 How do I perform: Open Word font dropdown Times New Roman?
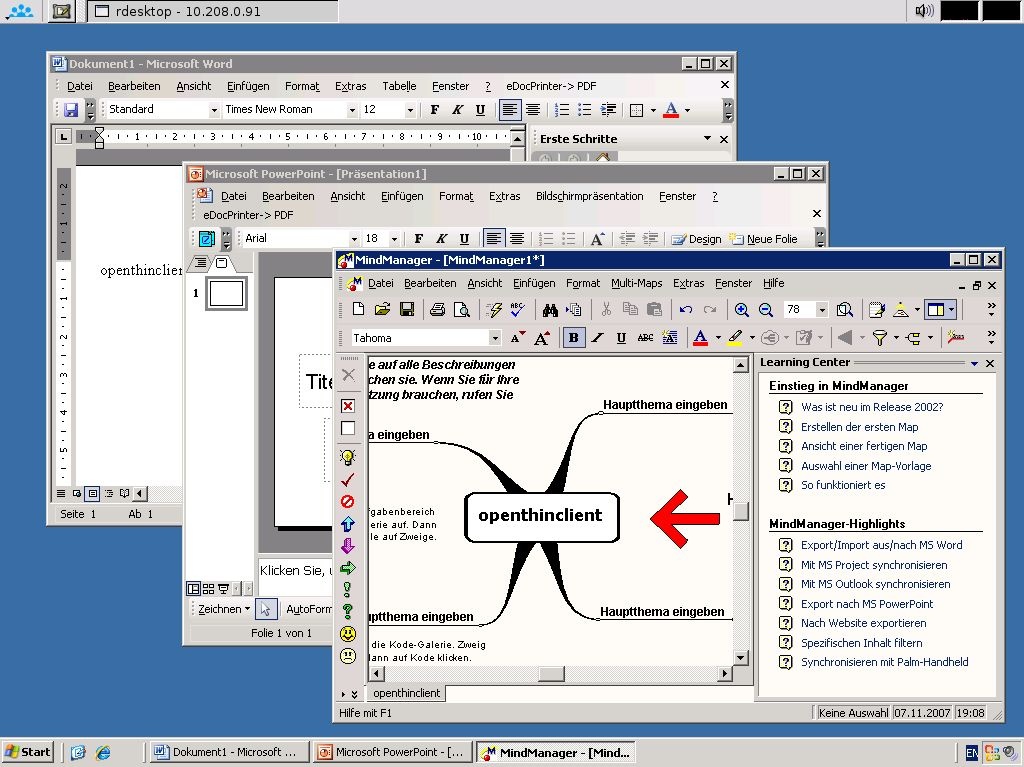tap(352, 110)
